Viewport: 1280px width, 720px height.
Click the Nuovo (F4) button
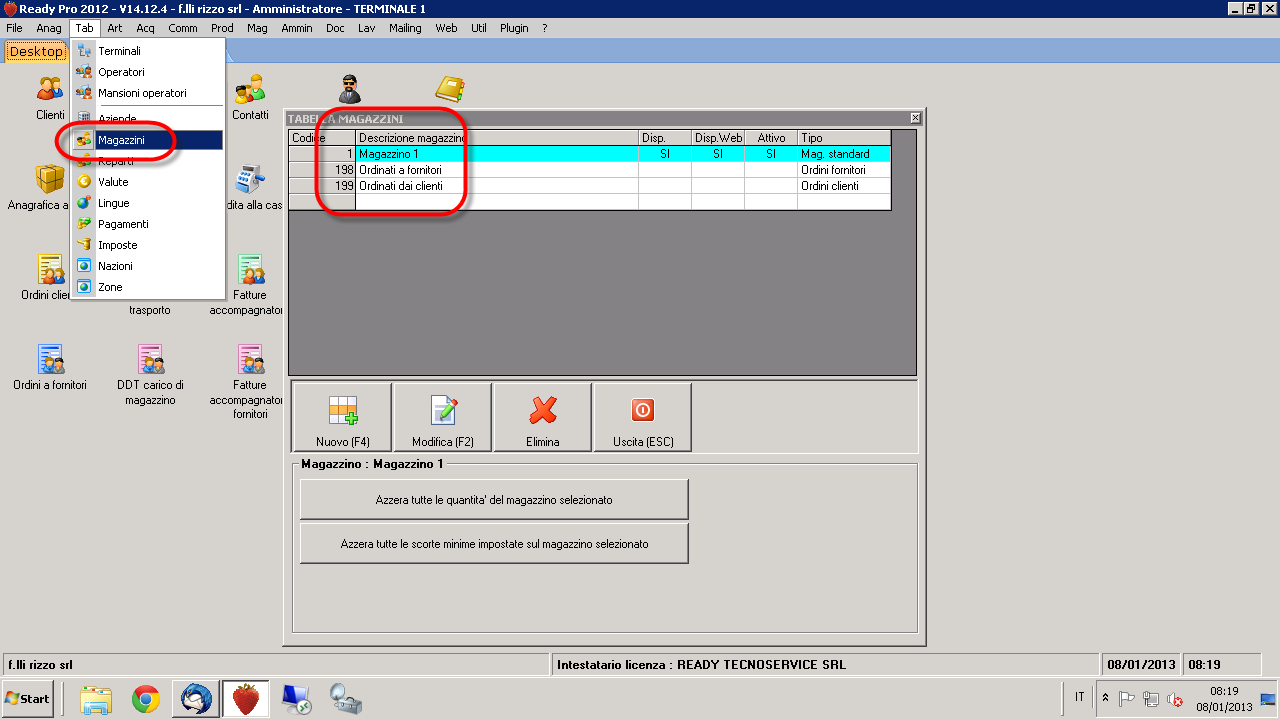point(342,417)
